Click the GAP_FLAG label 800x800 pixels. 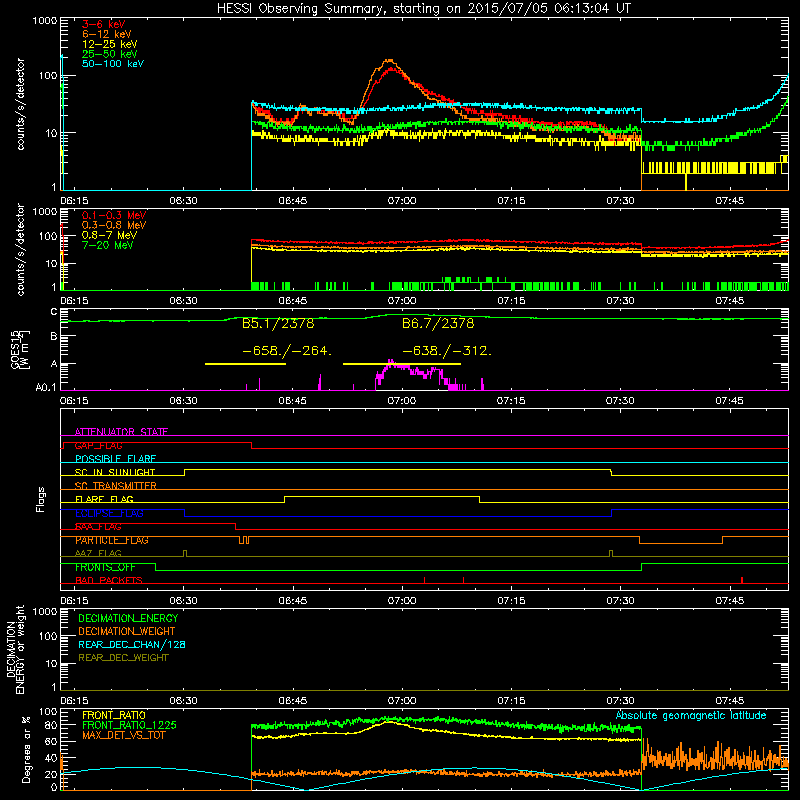point(98,445)
